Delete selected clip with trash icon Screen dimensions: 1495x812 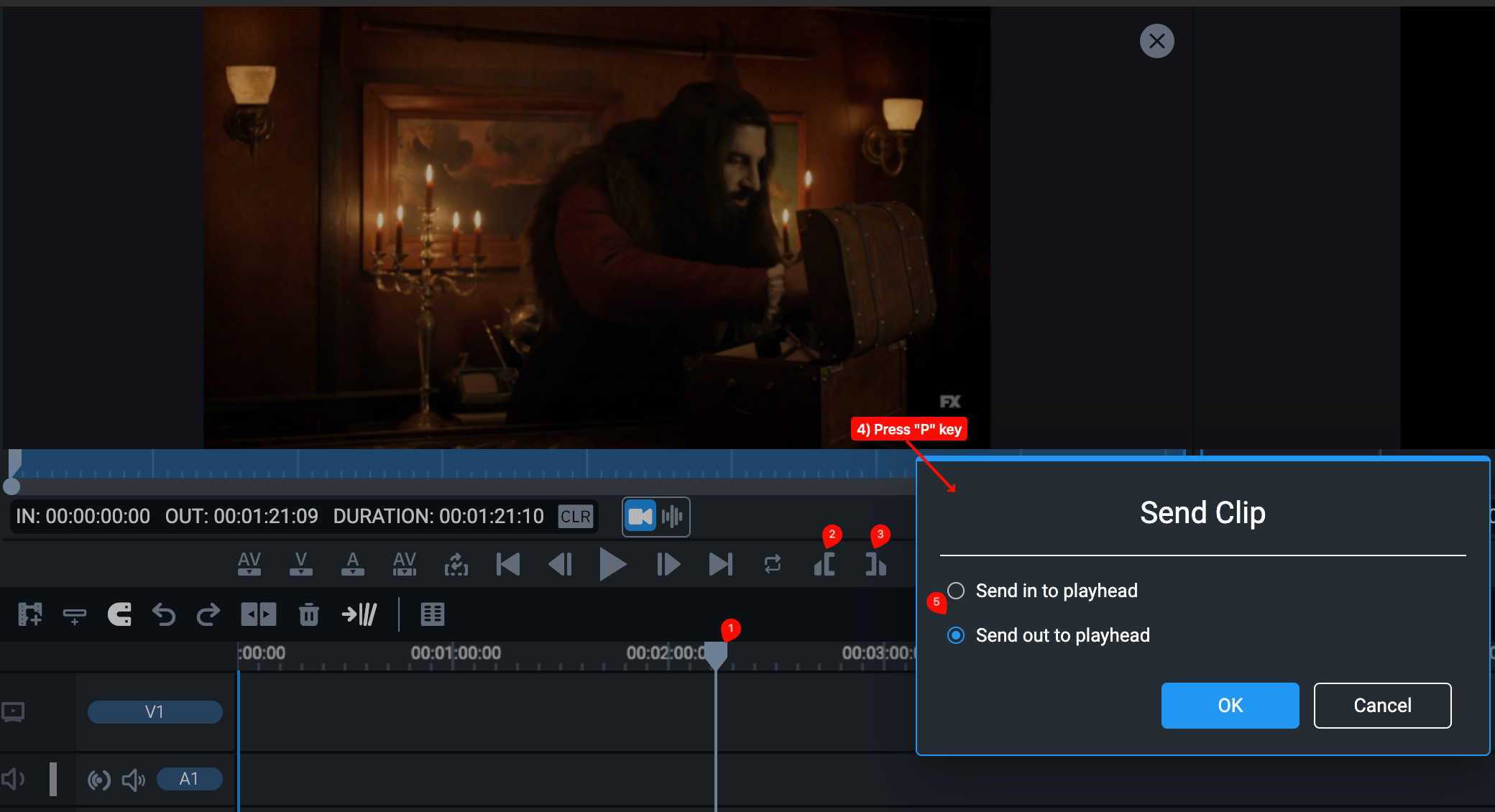tap(309, 614)
